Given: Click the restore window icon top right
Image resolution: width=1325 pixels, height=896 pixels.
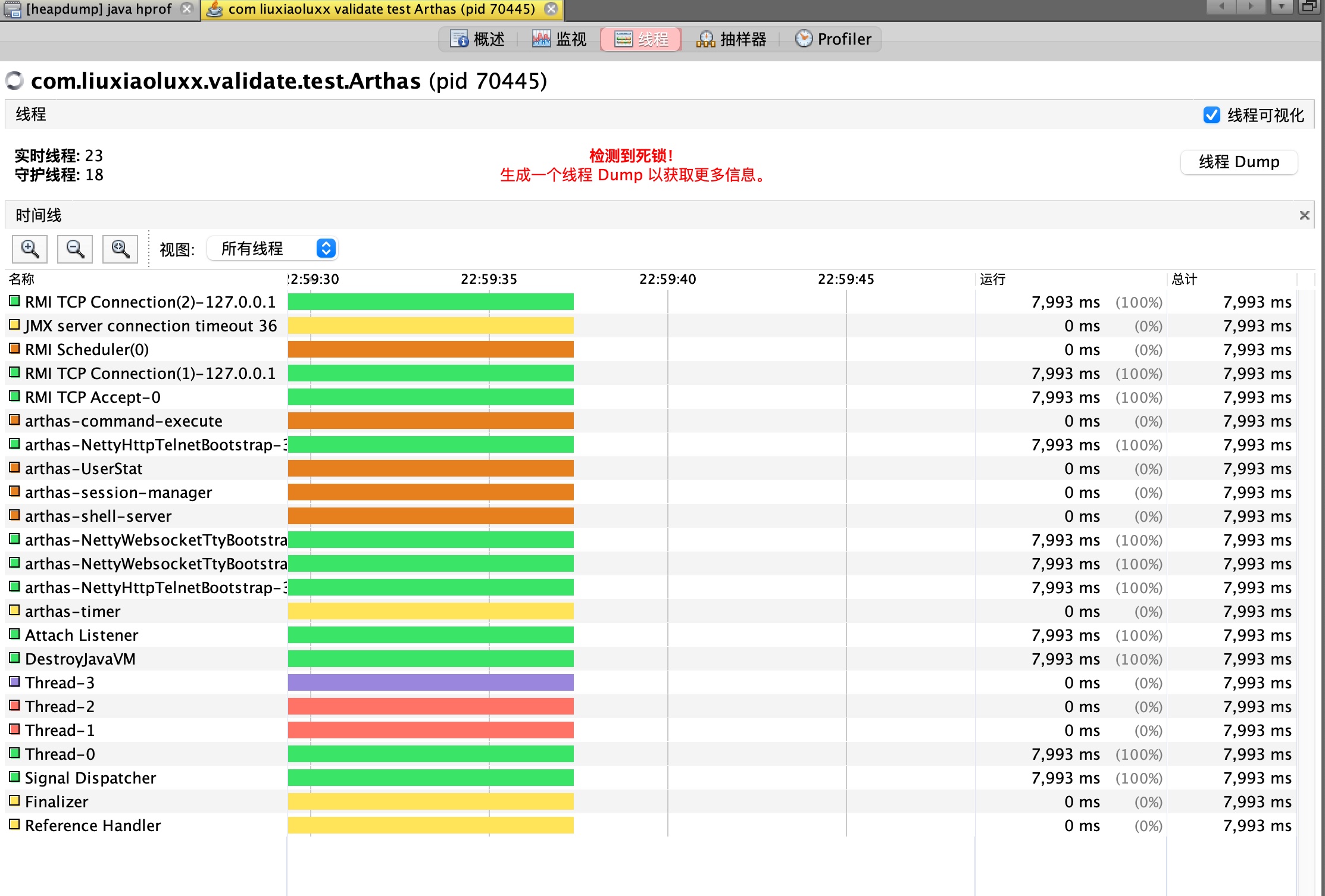Looking at the screenshot, I should 1309,7.
